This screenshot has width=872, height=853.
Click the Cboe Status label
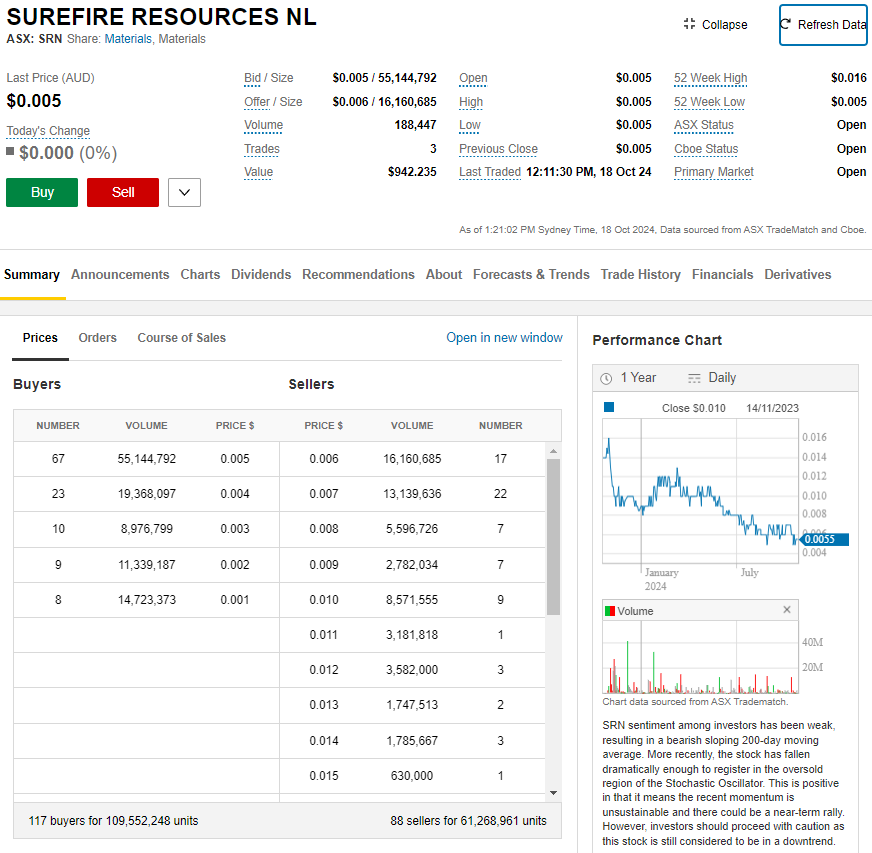[706, 150]
